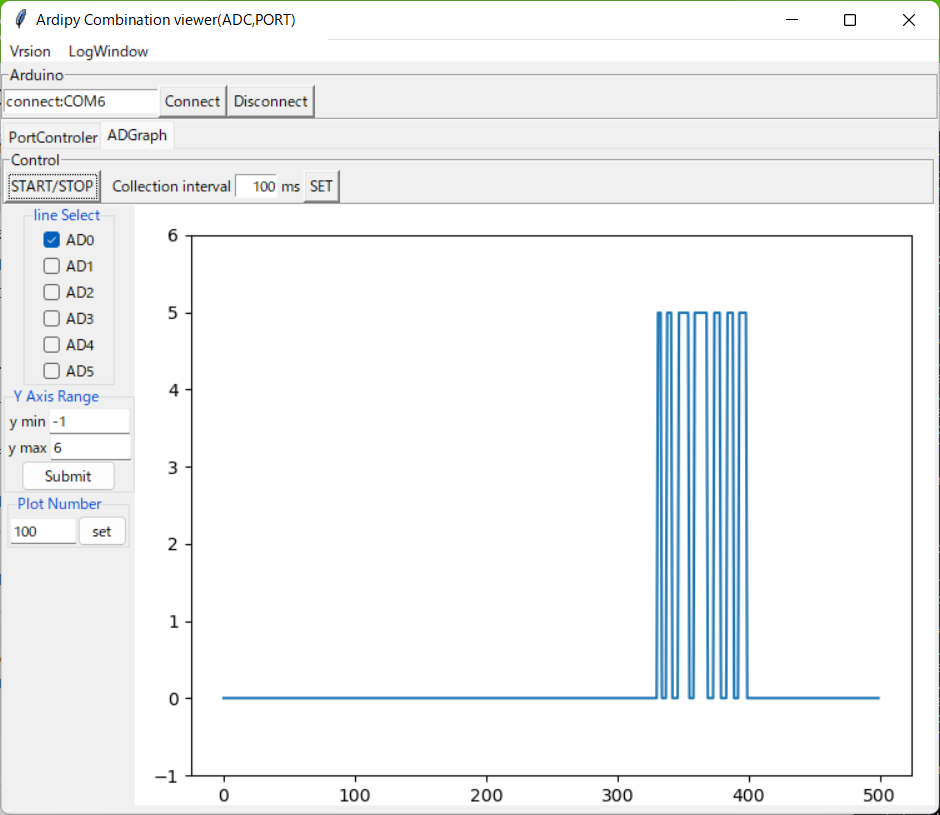Screen dimensions: 940x815
Task: Open the Vrsion menu
Action: [30, 52]
